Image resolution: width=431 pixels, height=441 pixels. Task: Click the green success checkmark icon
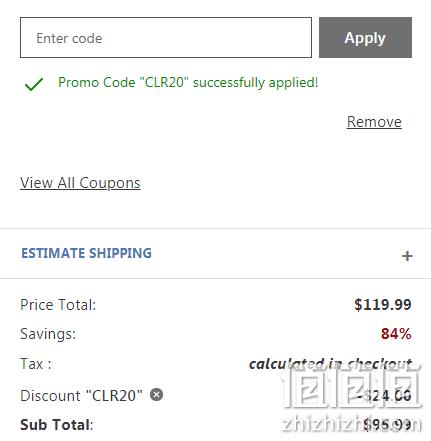(34, 84)
